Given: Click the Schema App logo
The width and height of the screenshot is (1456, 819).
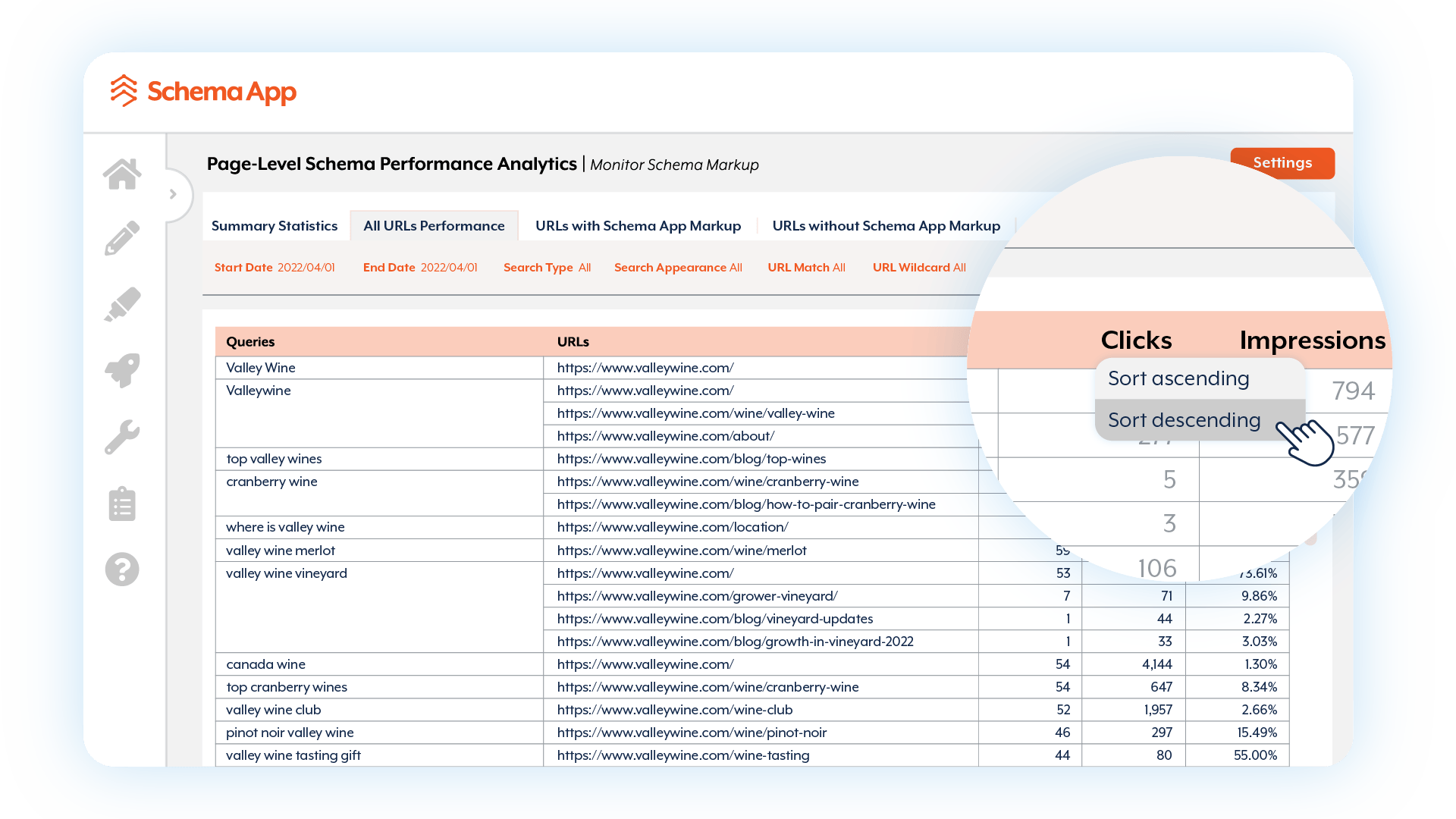Looking at the screenshot, I should 203,92.
